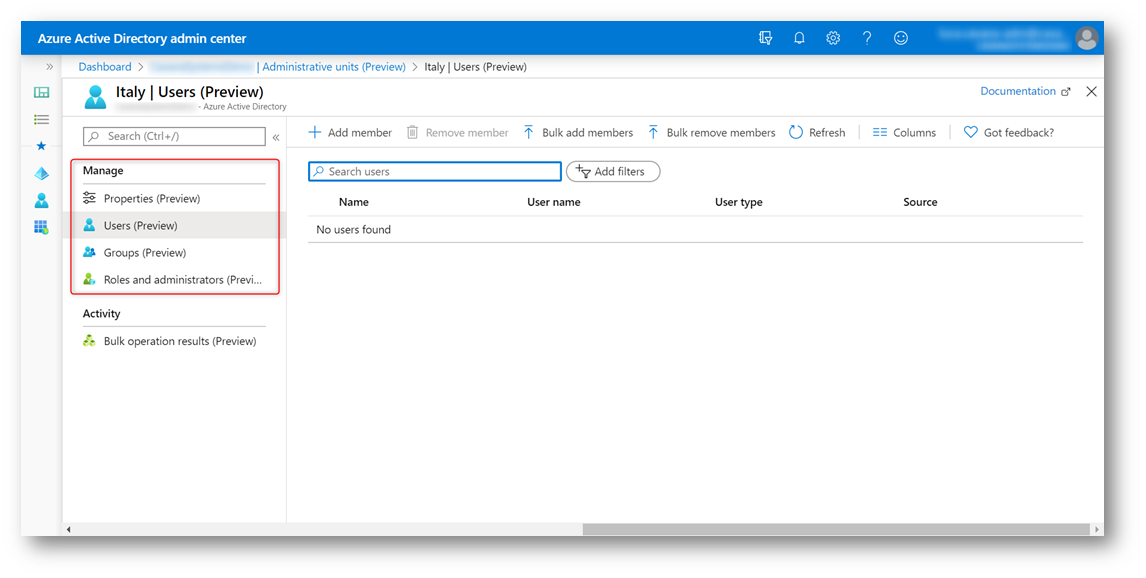Sort by Name column header
This screenshot has height=578, width=1146.
(354, 202)
